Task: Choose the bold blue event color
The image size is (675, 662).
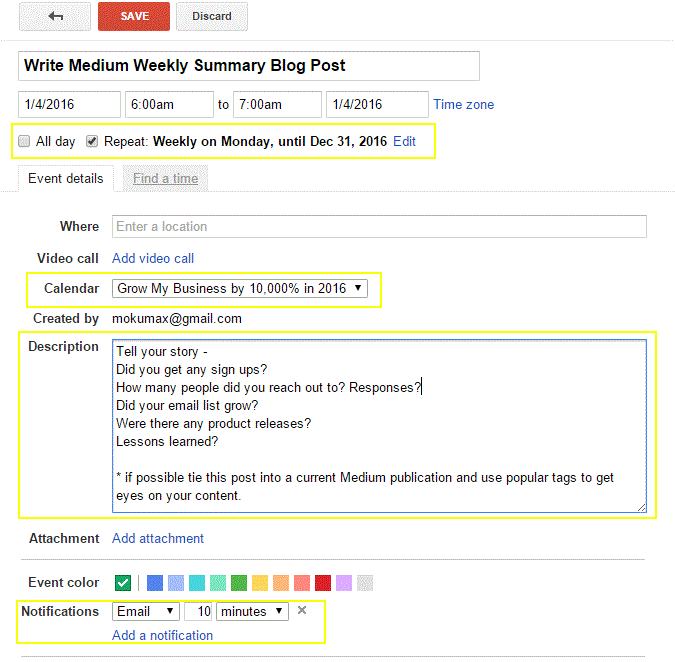Action: 155,583
